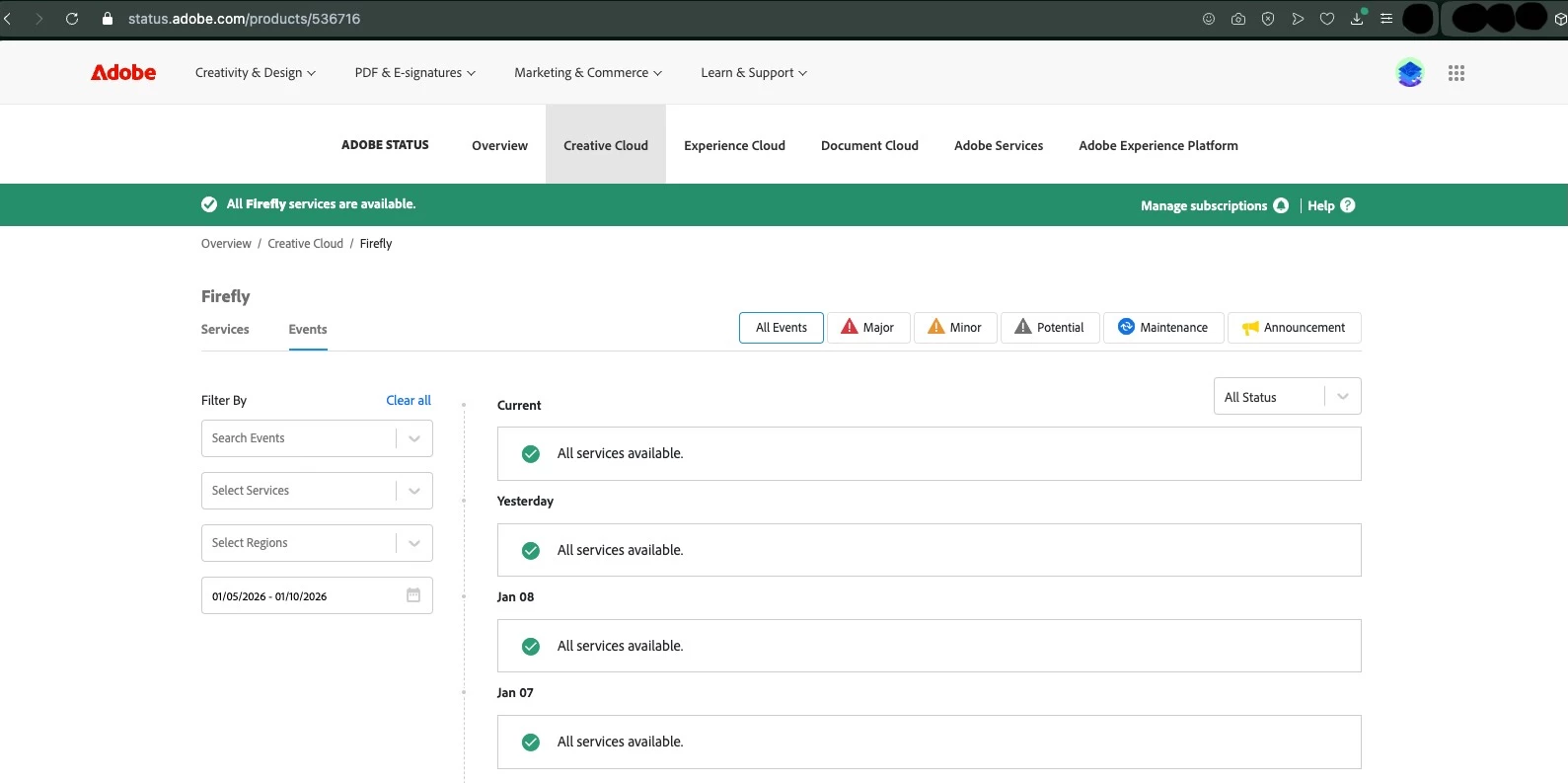Click the green check icon in Jan 08 card
This screenshot has width=1568, height=783.
pos(531,647)
